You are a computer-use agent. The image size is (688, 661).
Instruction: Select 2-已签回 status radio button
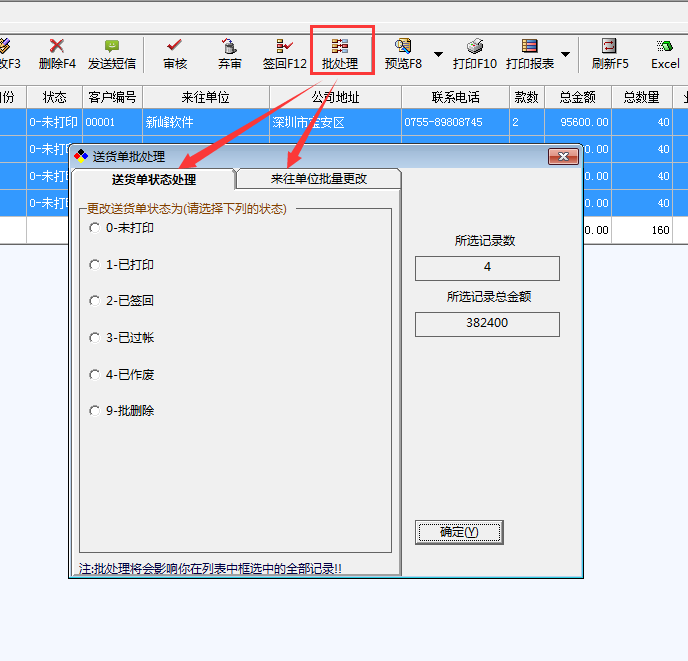[x=94, y=301]
